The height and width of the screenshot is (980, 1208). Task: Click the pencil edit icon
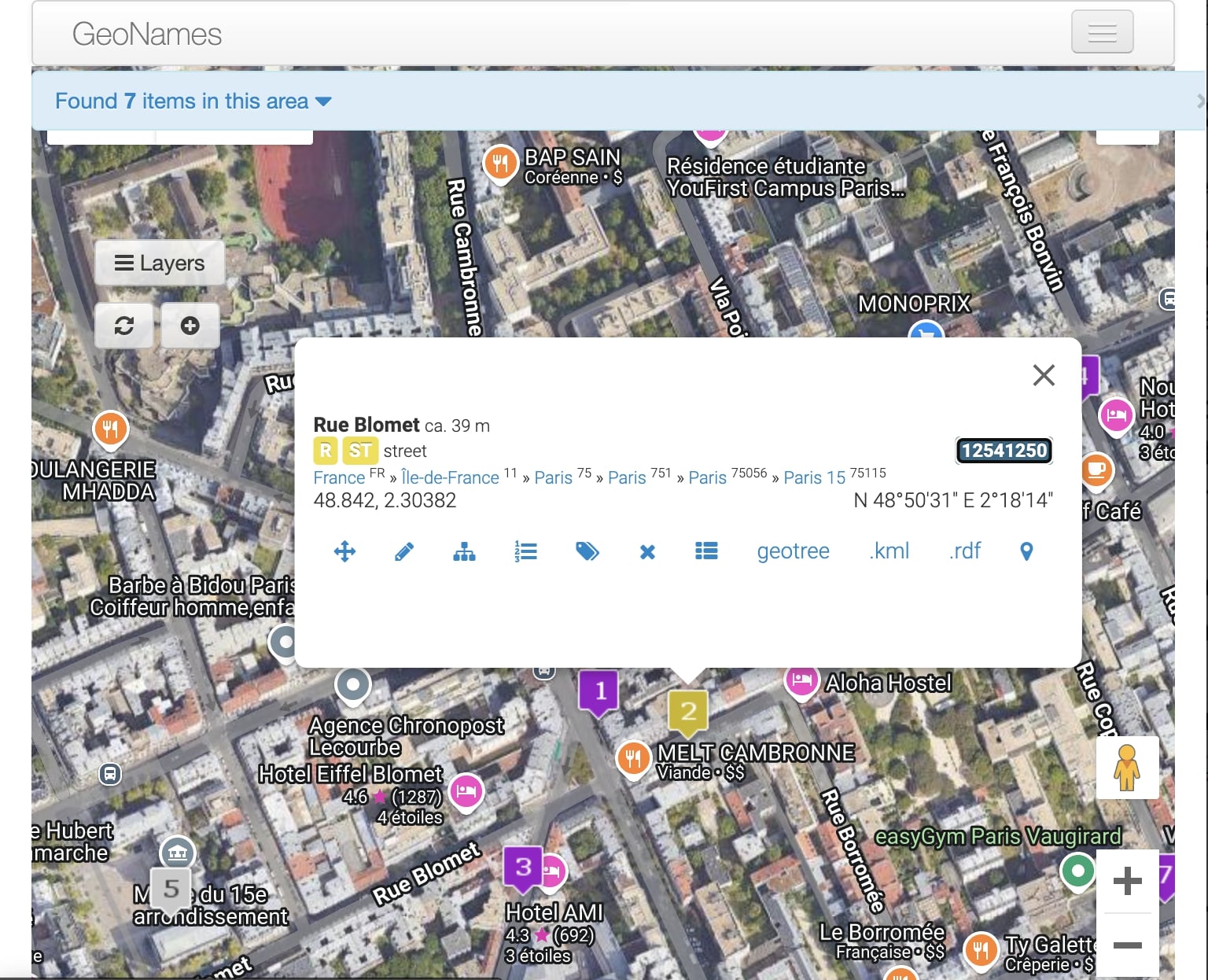click(x=404, y=551)
